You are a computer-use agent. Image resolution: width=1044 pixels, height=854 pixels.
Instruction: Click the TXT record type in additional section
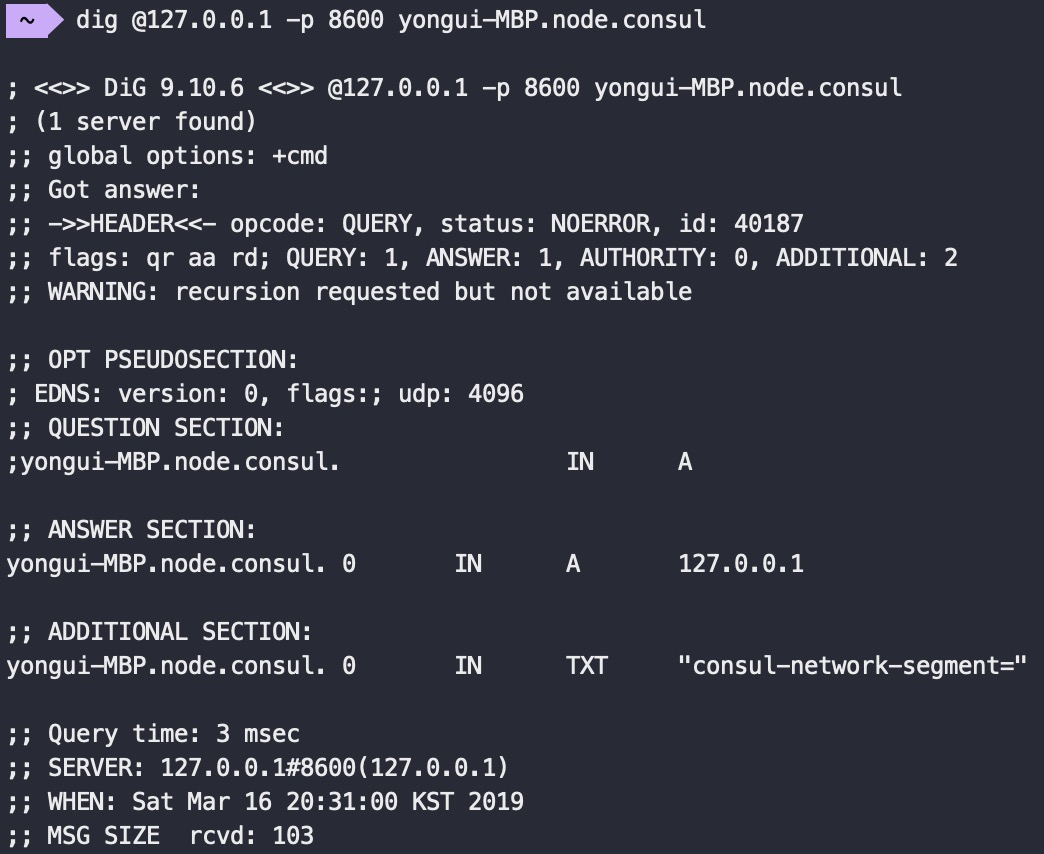coord(587,666)
